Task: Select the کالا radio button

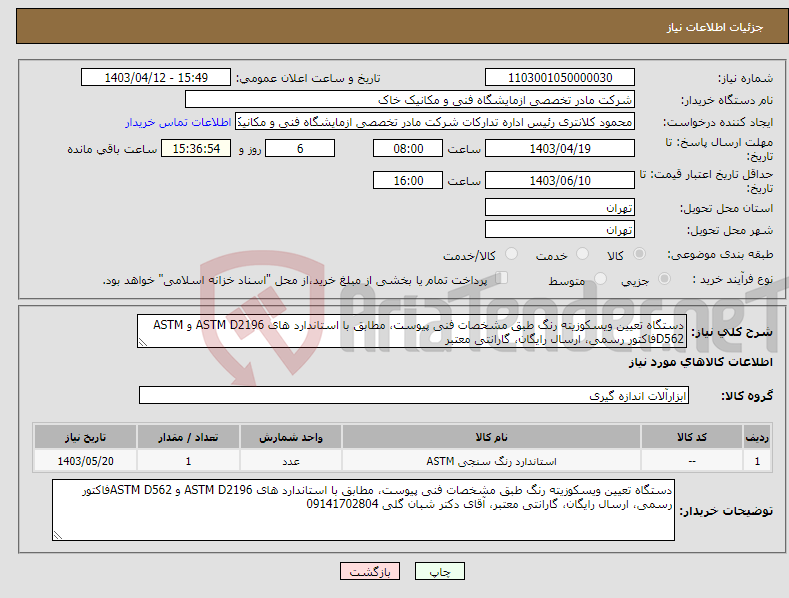Action: point(639,254)
